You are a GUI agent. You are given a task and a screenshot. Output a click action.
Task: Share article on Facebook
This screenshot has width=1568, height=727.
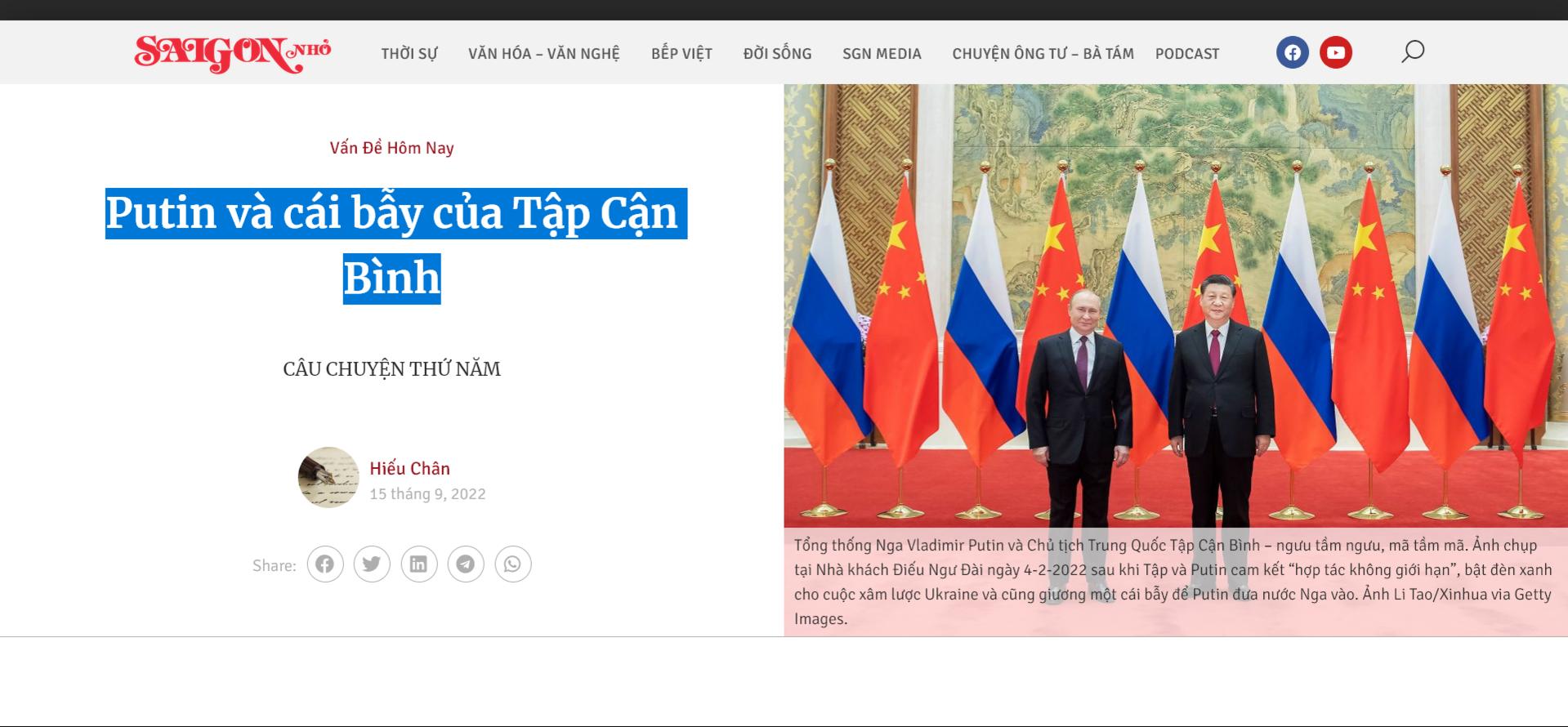[x=325, y=564]
